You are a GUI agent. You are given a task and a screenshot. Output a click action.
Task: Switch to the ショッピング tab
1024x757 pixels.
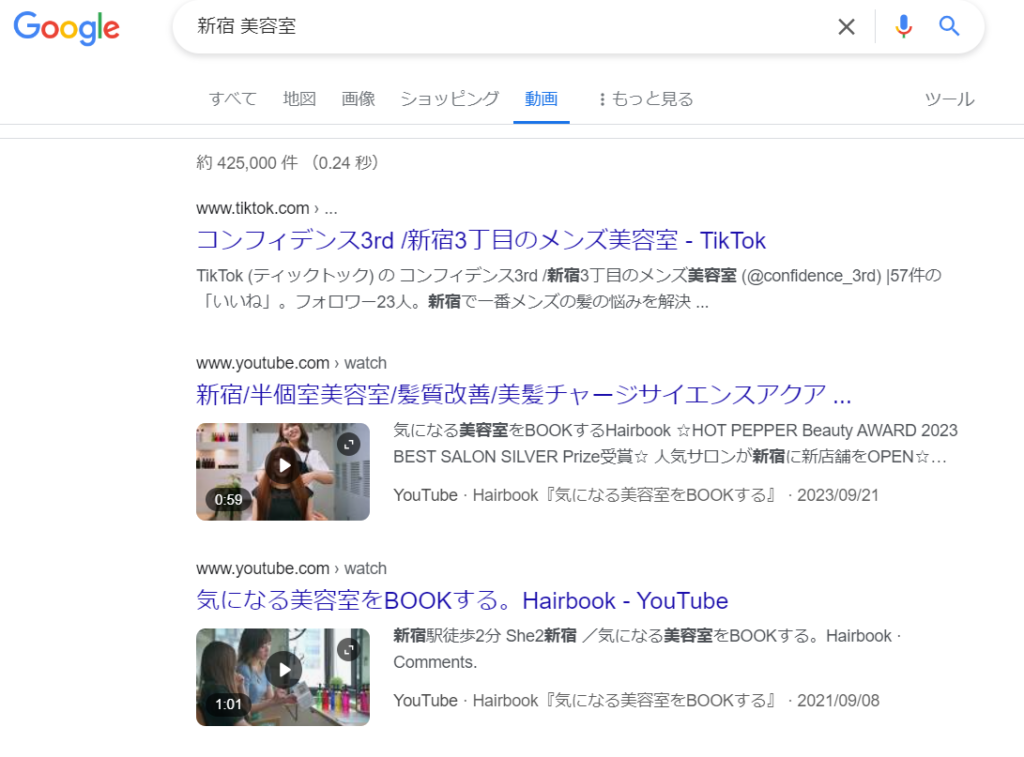coord(449,99)
